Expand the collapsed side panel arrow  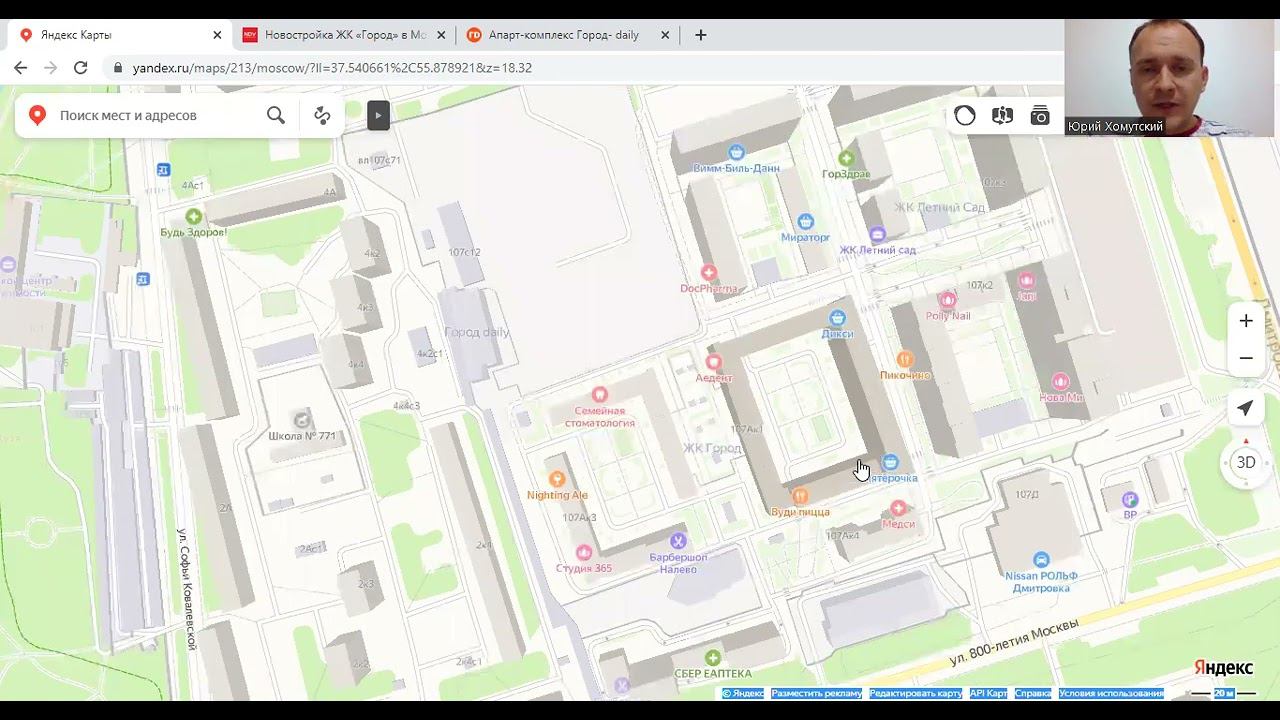378,116
